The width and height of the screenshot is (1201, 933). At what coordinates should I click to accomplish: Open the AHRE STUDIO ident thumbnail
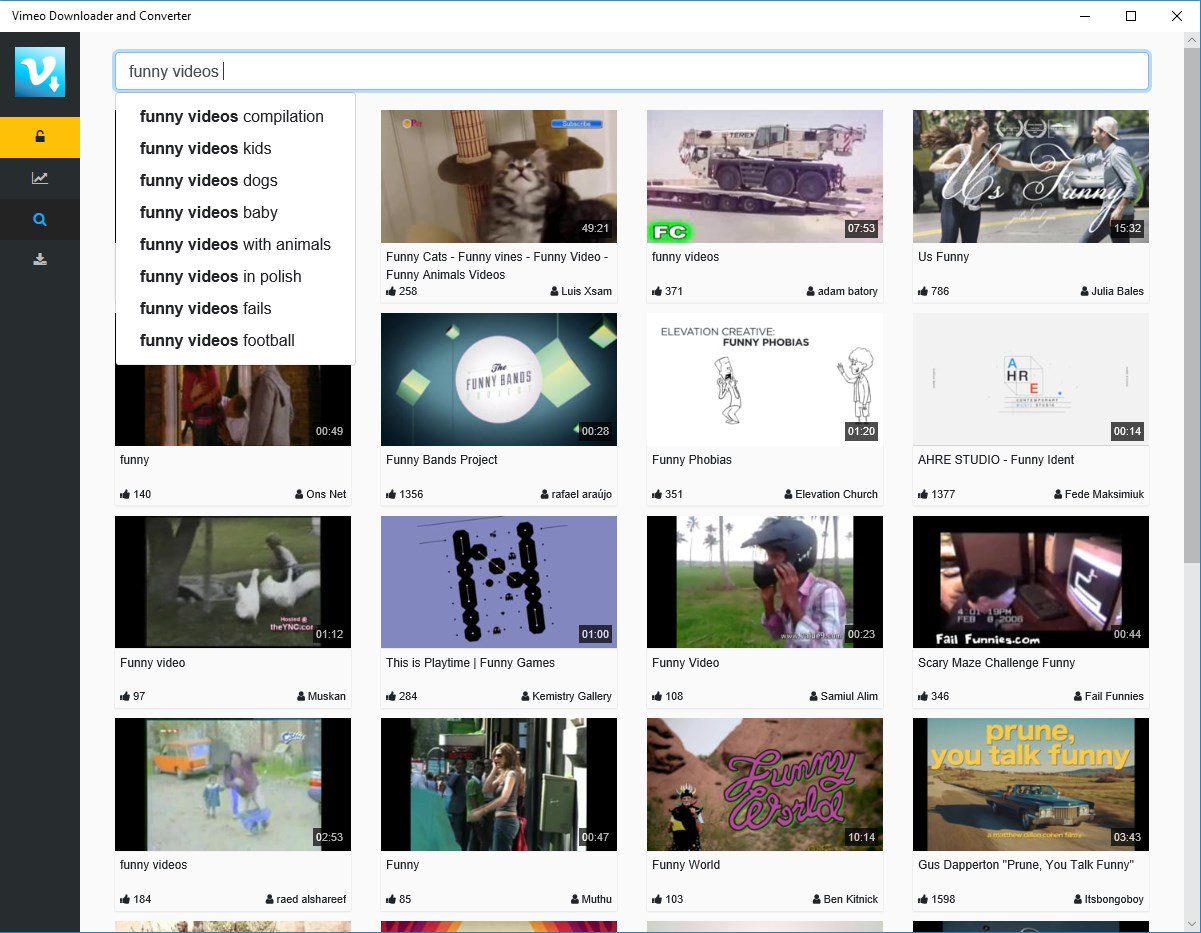tap(1031, 379)
